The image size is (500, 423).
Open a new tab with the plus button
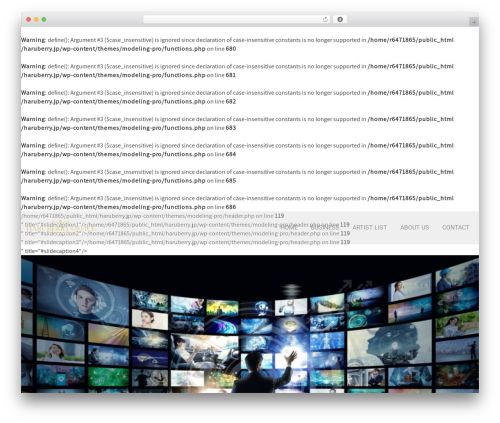coord(474,22)
